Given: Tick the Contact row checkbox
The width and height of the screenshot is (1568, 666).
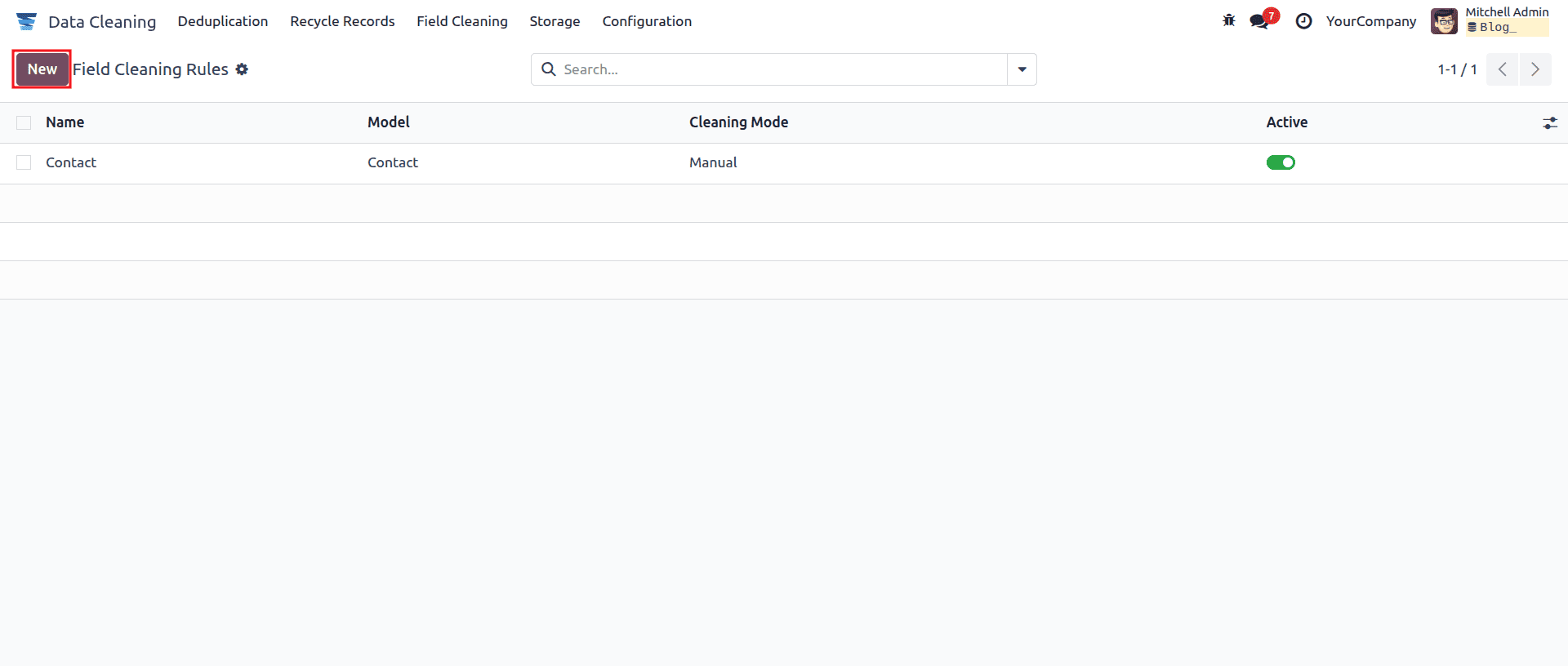Looking at the screenshot, I should (24, 162).
